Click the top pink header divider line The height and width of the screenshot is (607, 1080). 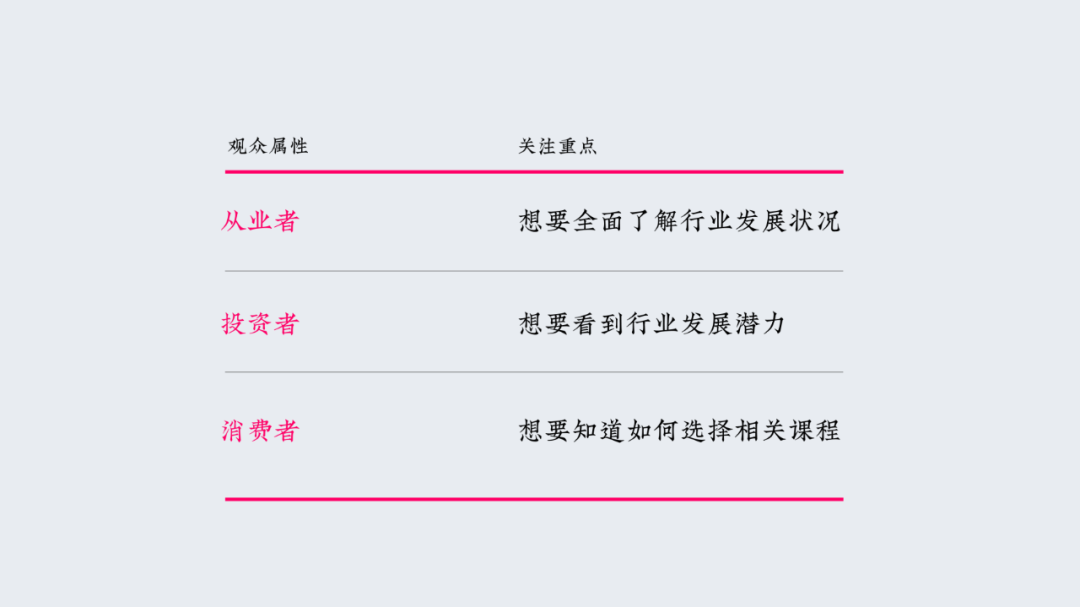tap(534, 172)
